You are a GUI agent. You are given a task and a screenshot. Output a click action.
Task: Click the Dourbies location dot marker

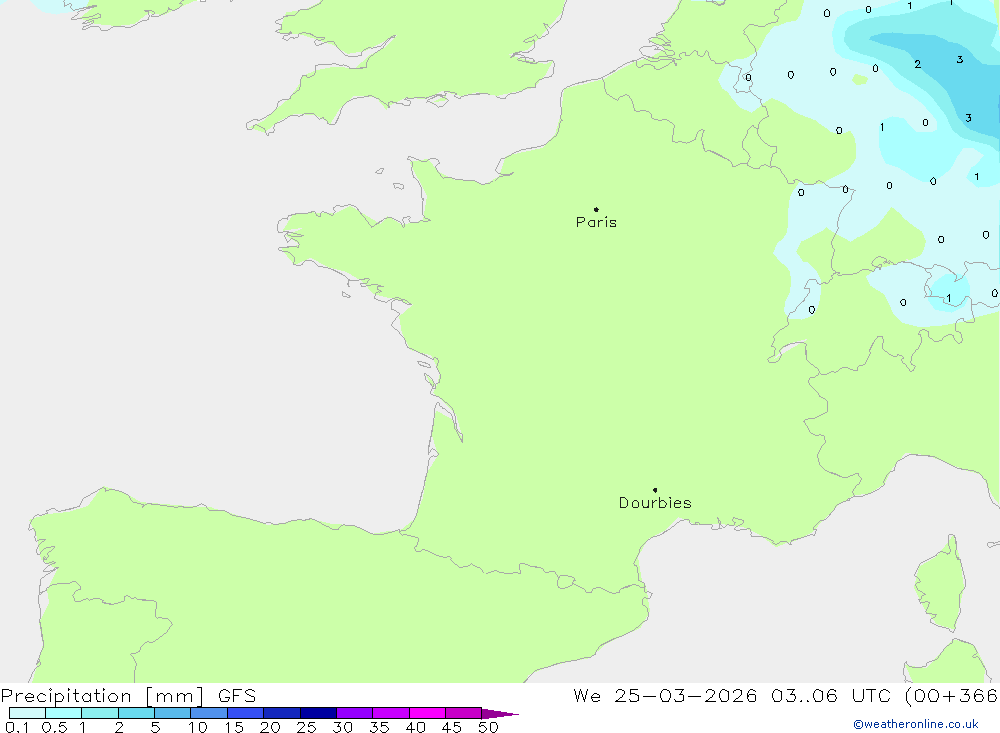point(655,490)
